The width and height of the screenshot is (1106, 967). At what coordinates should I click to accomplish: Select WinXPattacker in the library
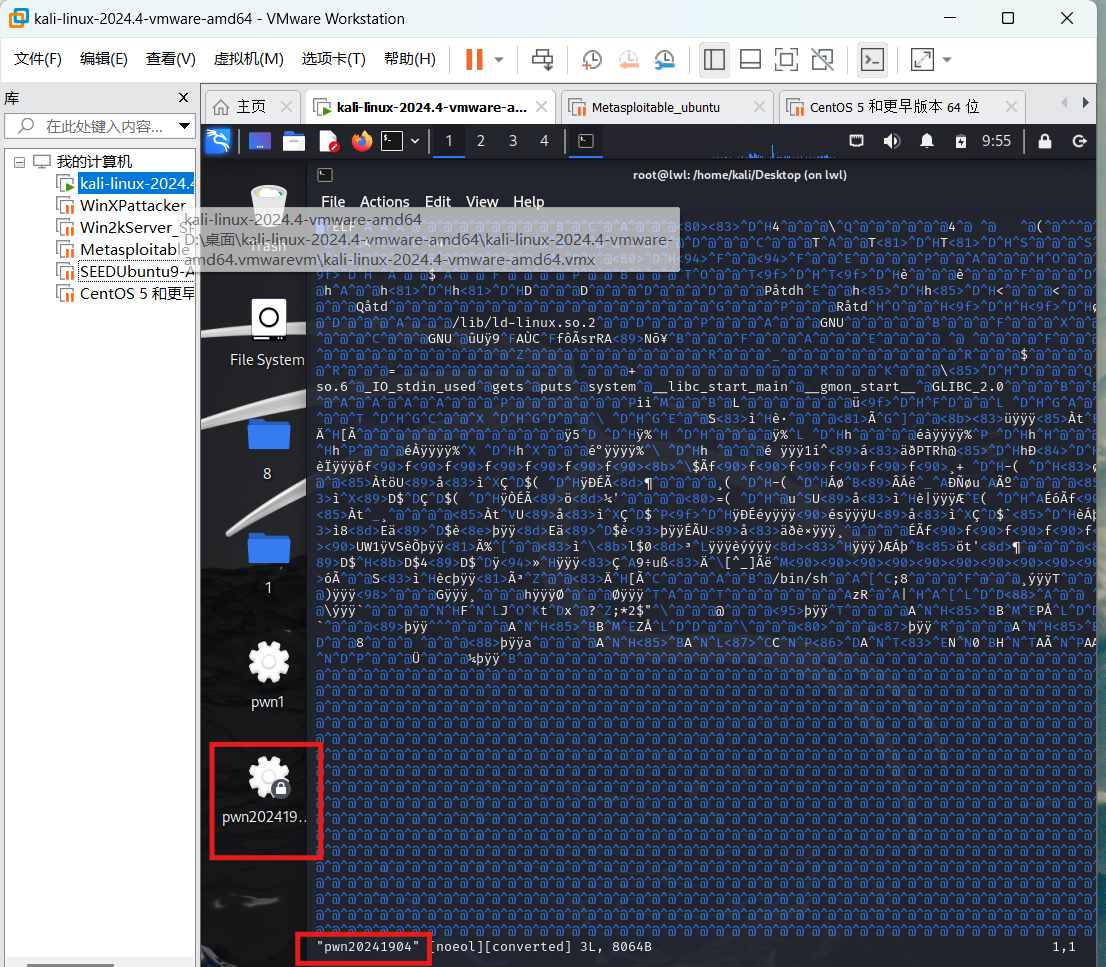[132, 206]
